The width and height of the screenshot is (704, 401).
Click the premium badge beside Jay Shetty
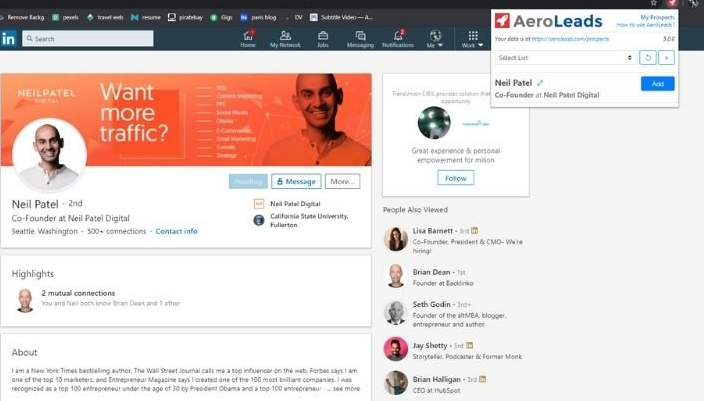469,345
